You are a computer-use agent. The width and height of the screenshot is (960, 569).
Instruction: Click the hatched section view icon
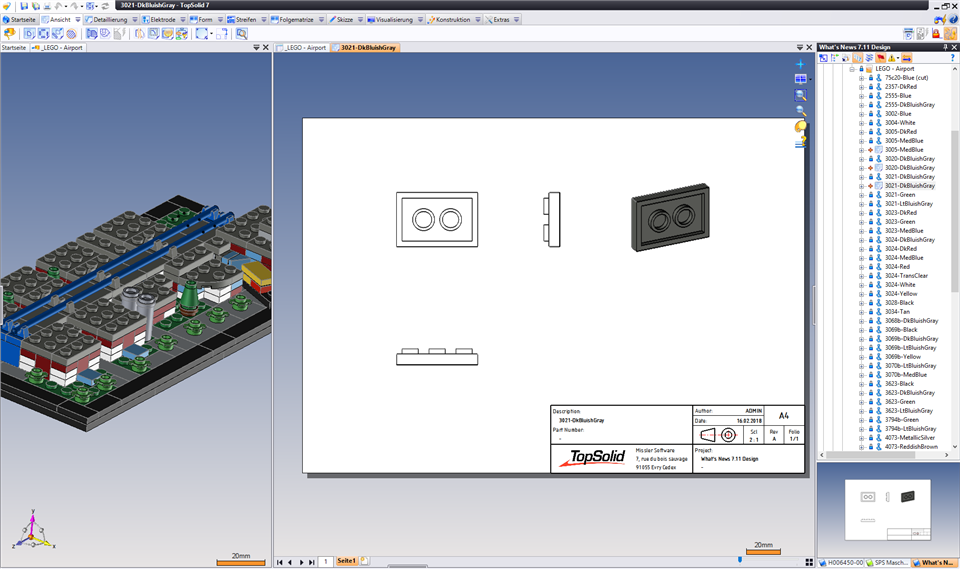tap(72, 34)
